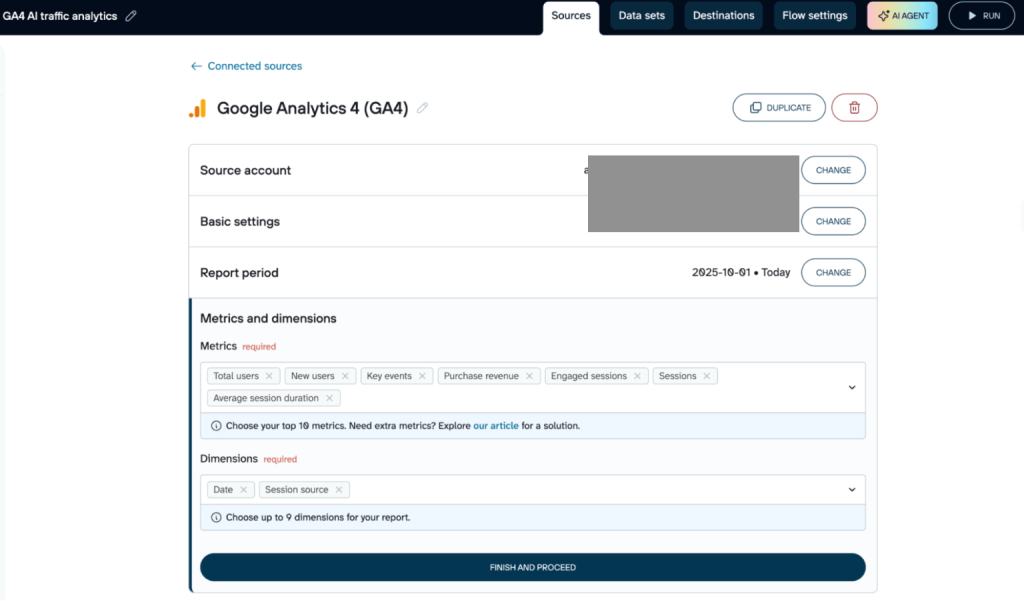Remove the Average session duration metric chip

[x=330, y=397]
